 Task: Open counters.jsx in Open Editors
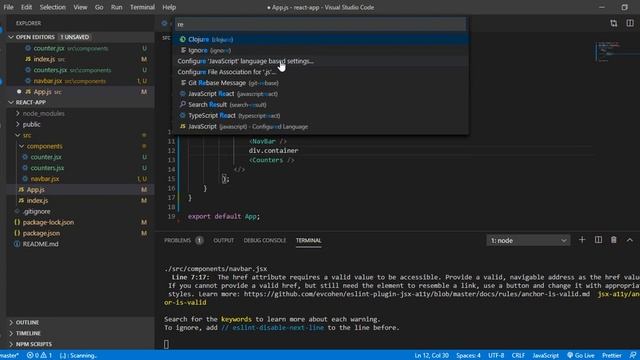pyautogui.click(x=80, y=70)
